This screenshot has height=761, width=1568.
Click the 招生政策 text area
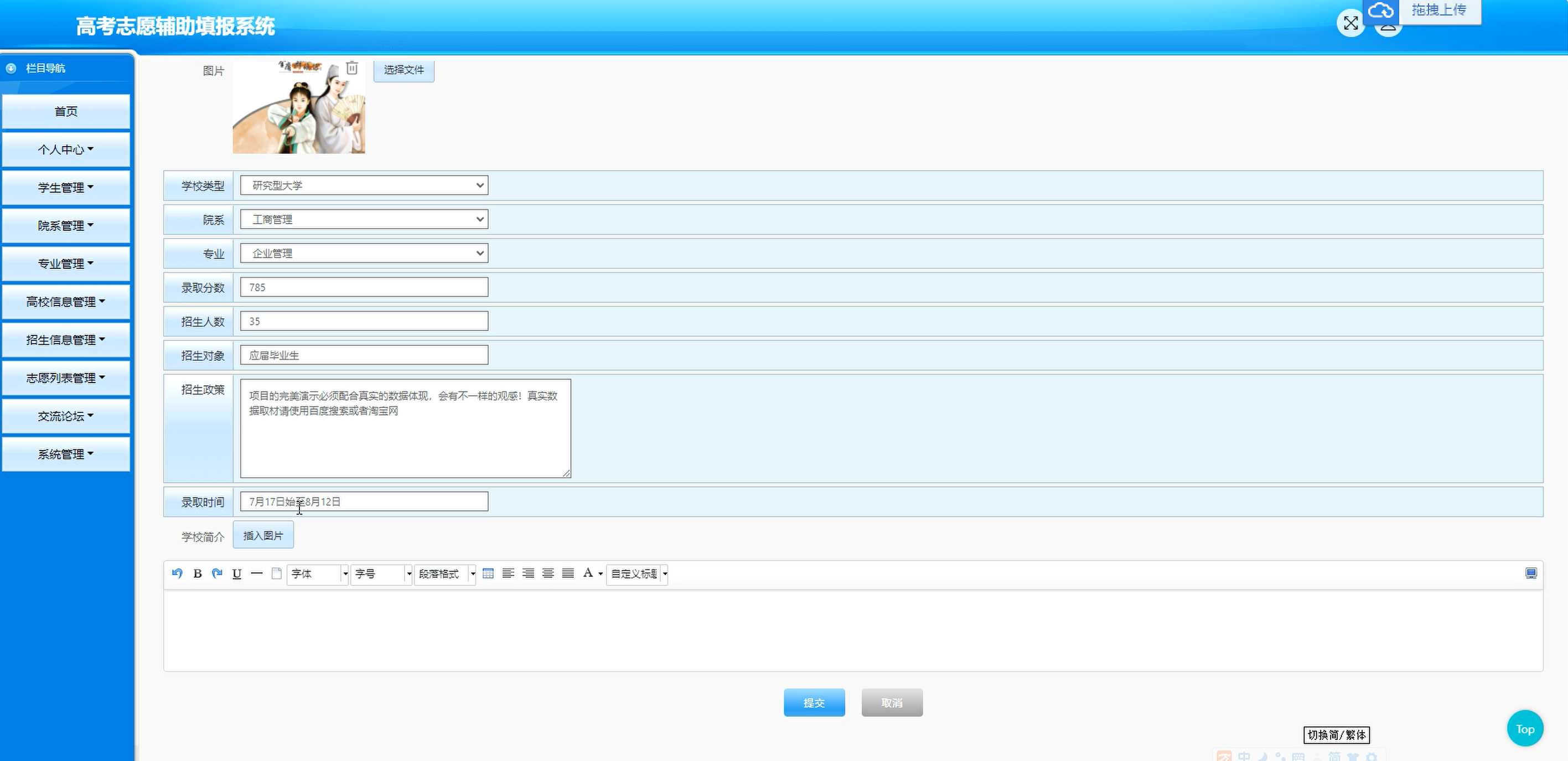405,428
